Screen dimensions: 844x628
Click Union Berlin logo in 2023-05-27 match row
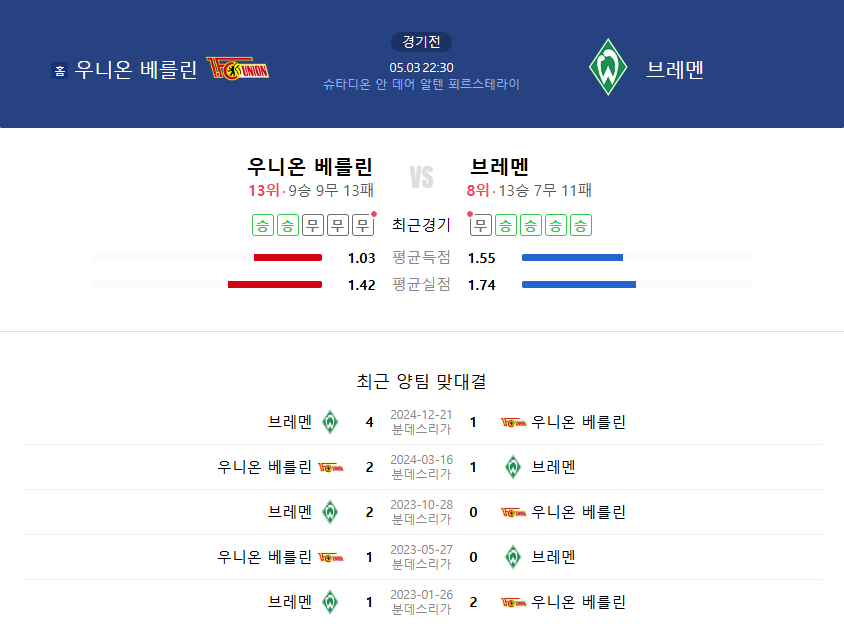tap(330, 557)
